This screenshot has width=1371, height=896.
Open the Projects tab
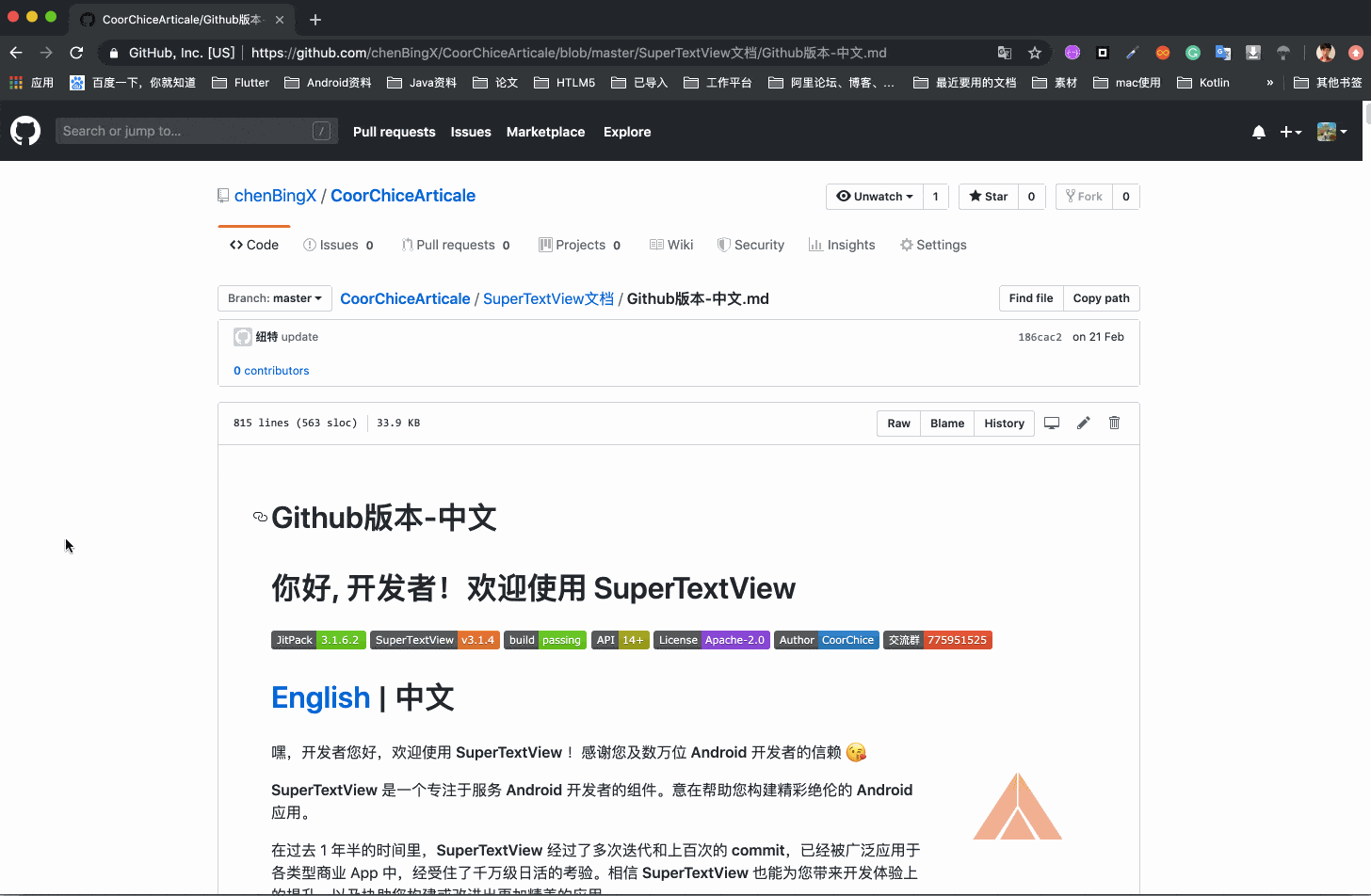[x=580, y=245]
